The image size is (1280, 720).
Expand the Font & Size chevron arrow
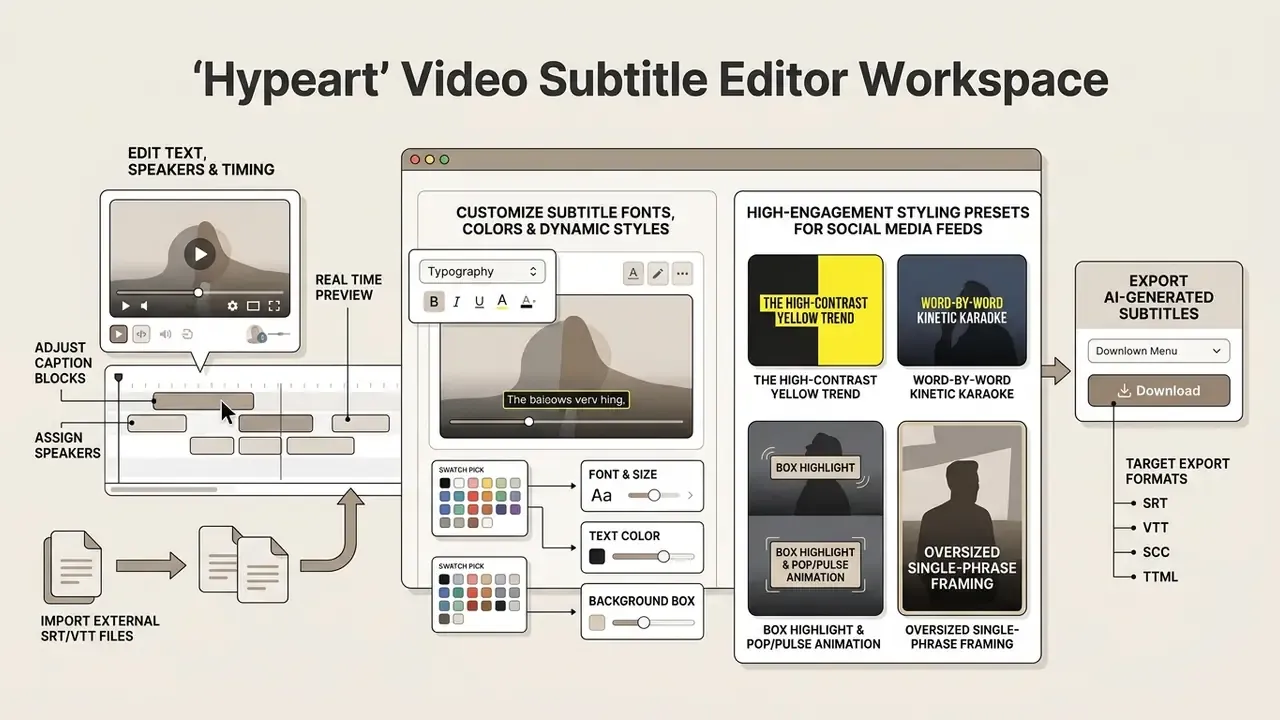click(x=689, y=495)
